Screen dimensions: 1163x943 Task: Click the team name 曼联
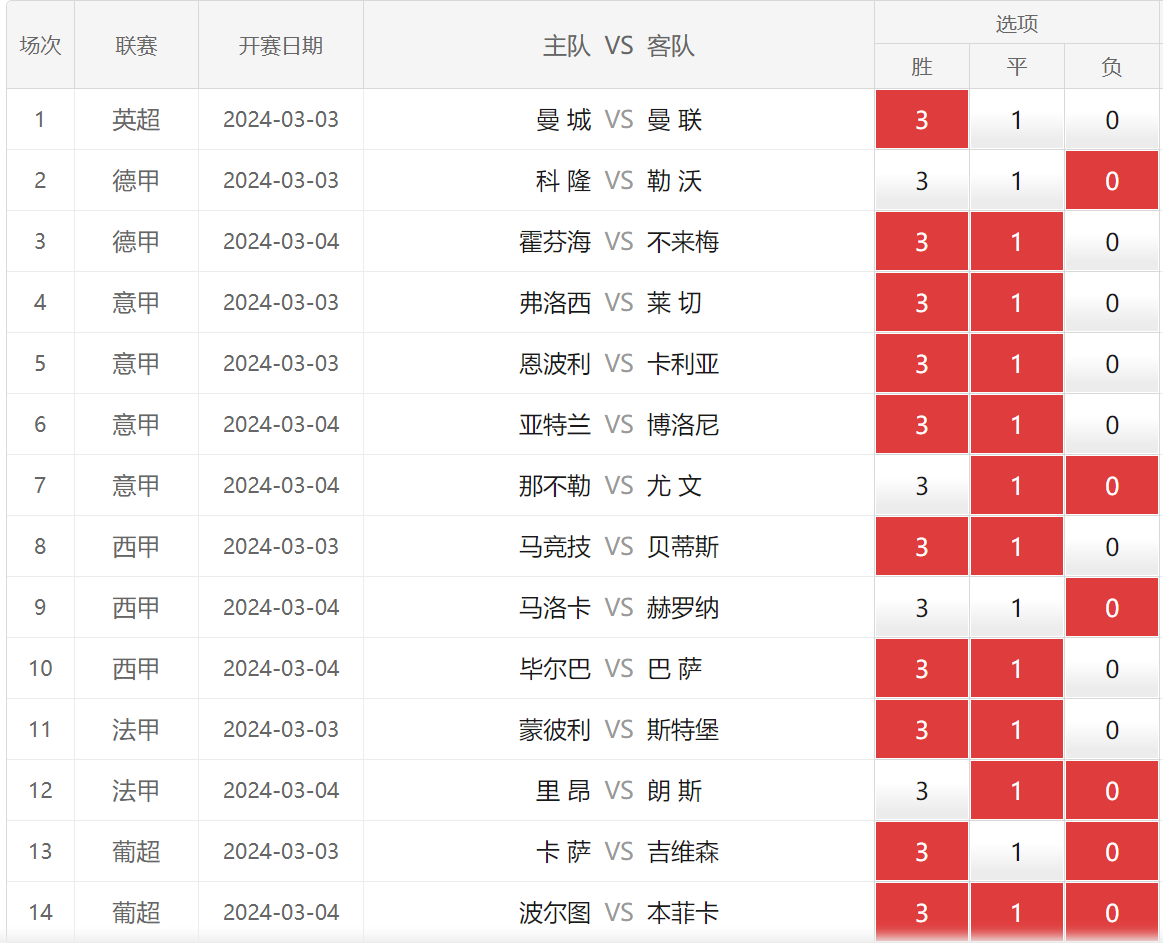pyautogui.click(x=674, y=119)
